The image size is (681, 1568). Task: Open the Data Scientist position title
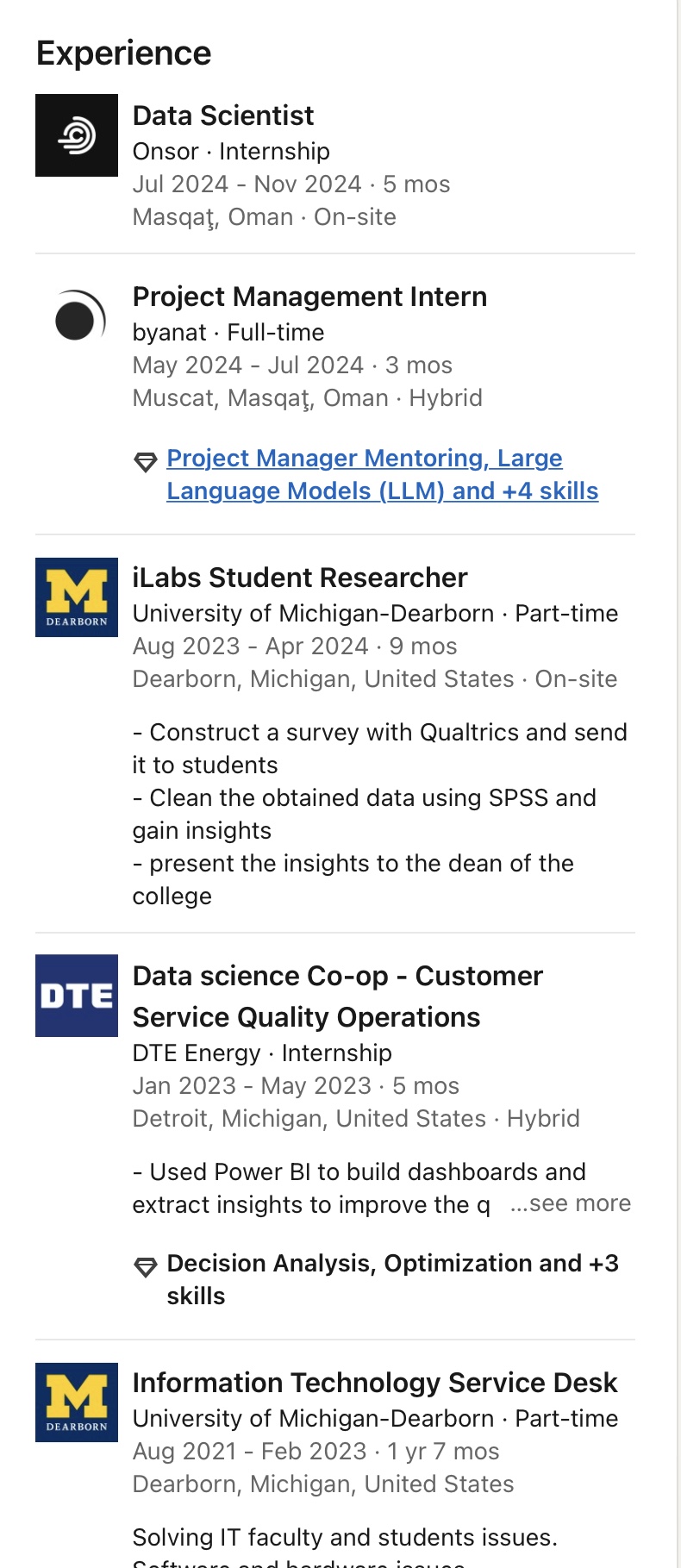coord(223,116)
